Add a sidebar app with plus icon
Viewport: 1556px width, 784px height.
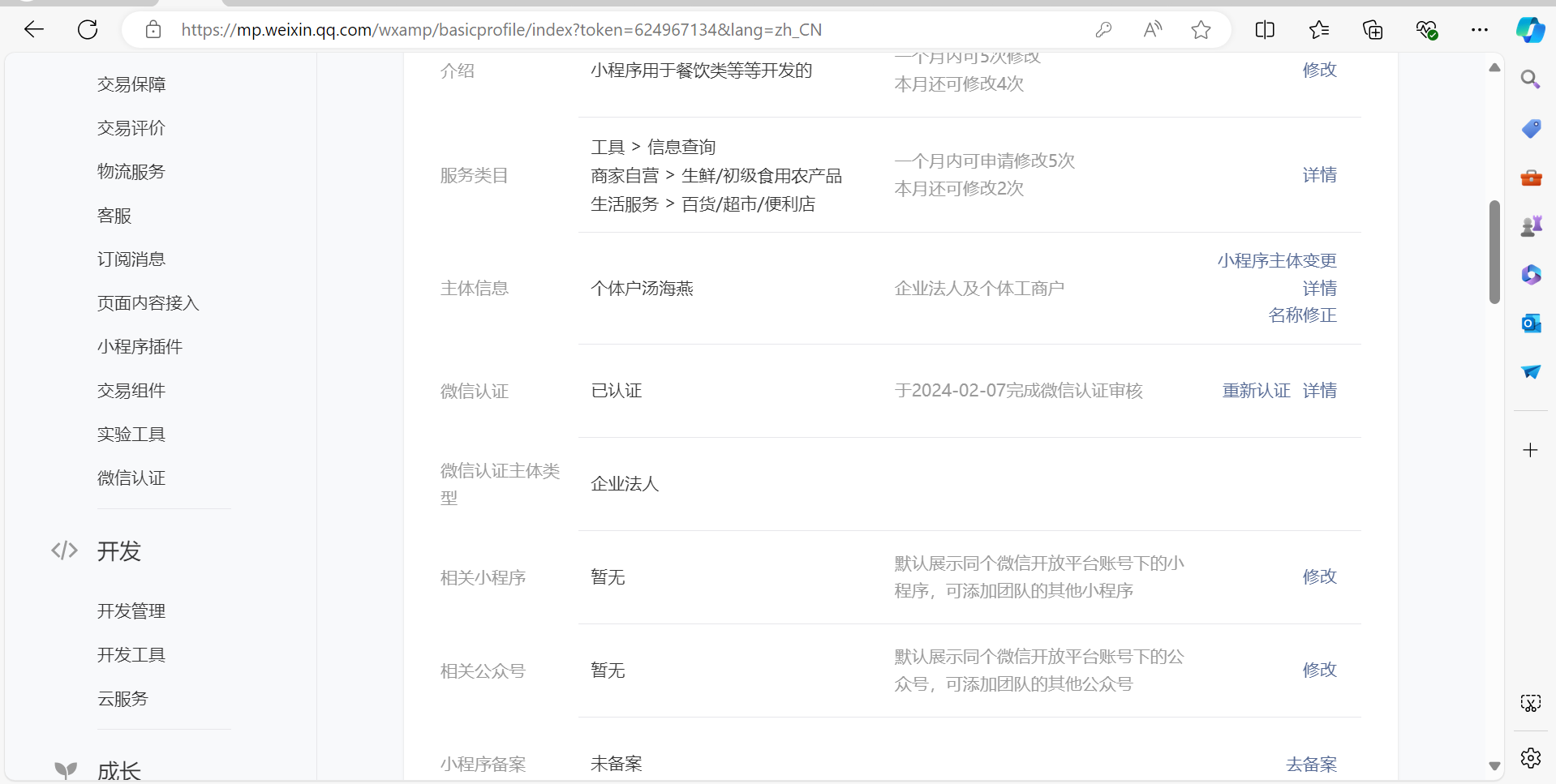pos(1531,450)
